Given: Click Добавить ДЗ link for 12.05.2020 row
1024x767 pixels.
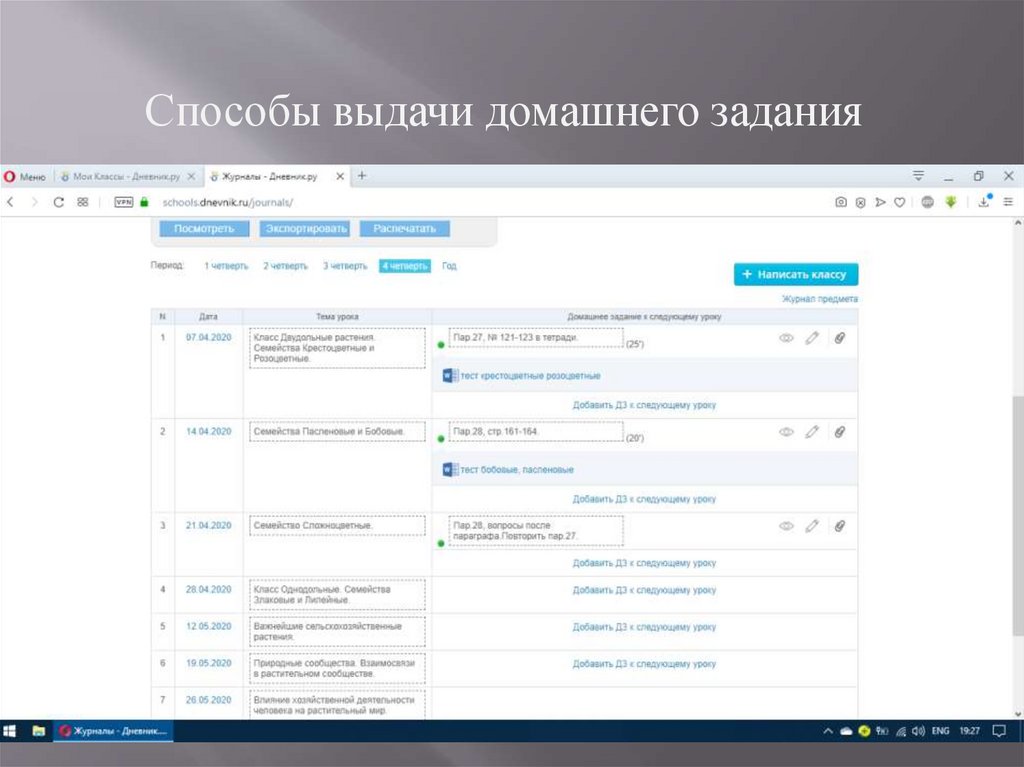Looking at the screenshot, I should tap(644, 627).
